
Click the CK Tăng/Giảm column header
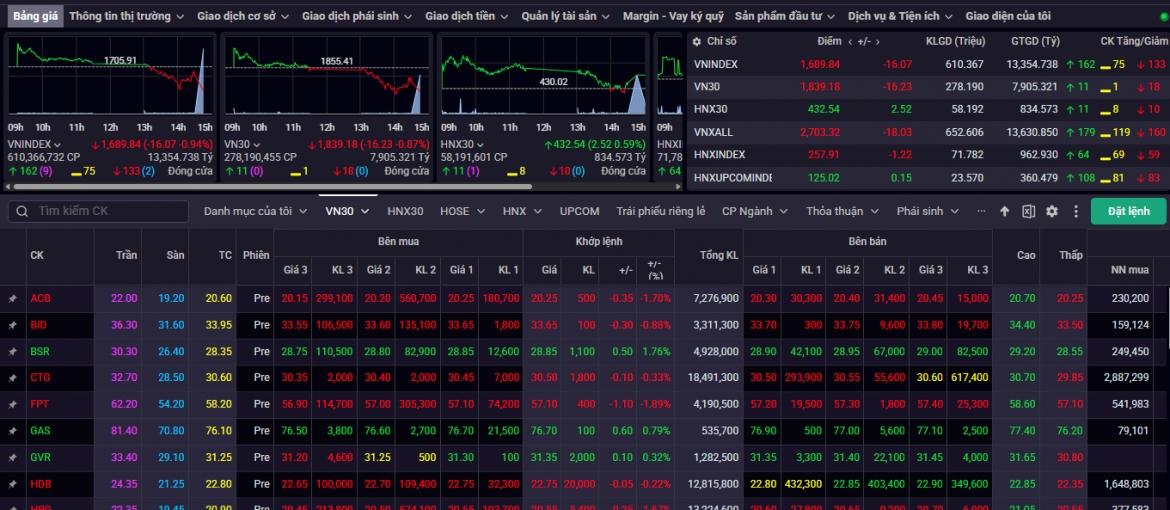pyautogui.click(x=1135, y=42)
